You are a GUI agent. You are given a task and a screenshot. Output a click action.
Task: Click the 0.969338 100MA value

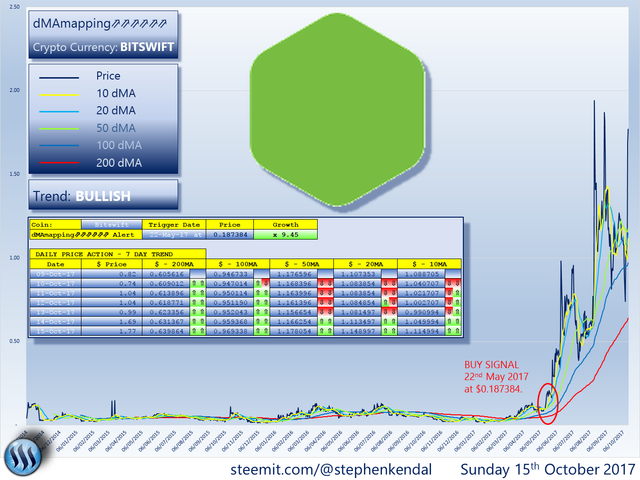230,331
